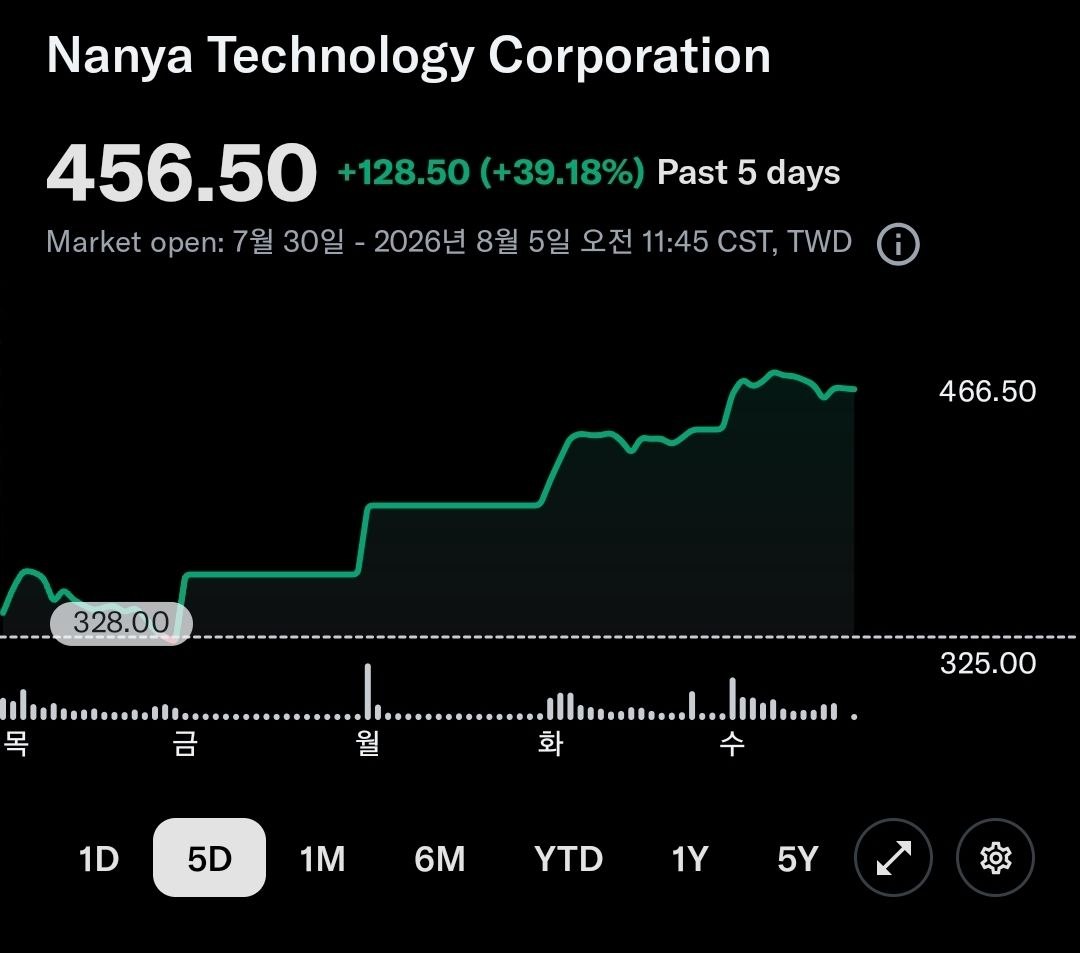Show the YTD chart range
The width and height of the screenshot is (1080, 953).
(568, 859)
